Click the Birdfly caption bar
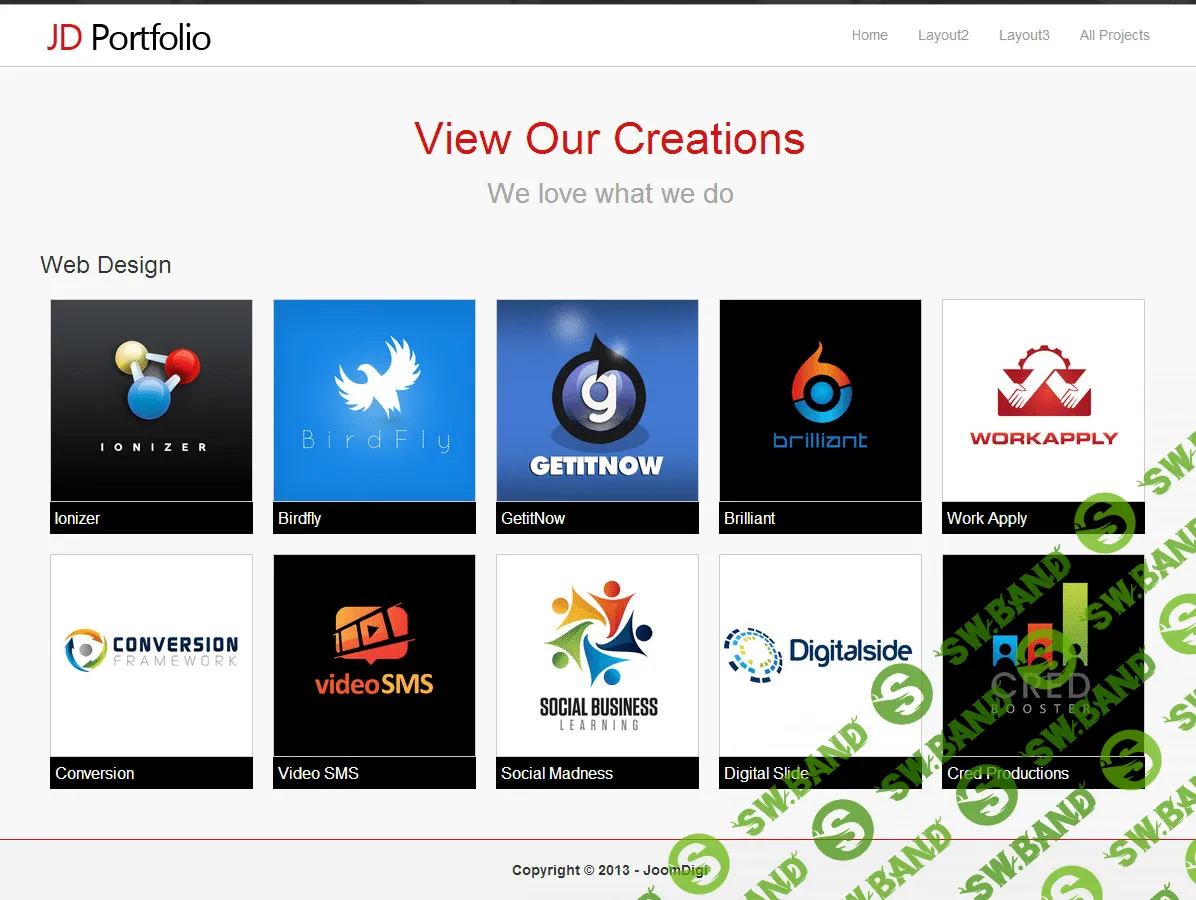Screen dimensions: 1196x900 pos(374,518)
